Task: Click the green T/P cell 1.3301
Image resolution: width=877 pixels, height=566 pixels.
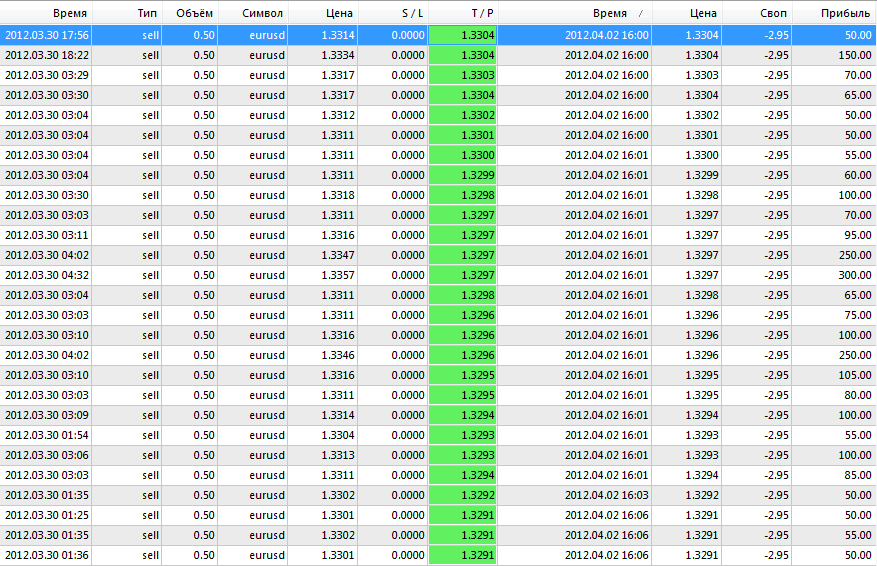Action: pyautogui.click(x=463, y=135)
